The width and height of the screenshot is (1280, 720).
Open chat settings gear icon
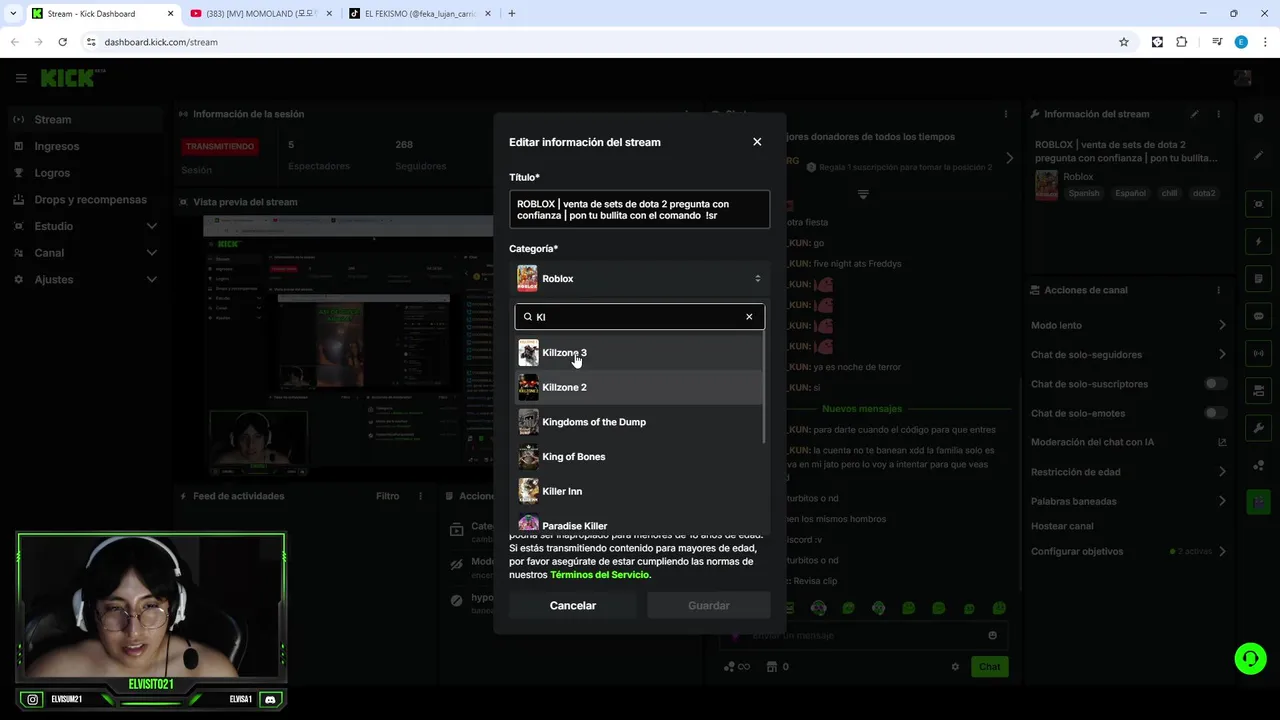point(955,667)
